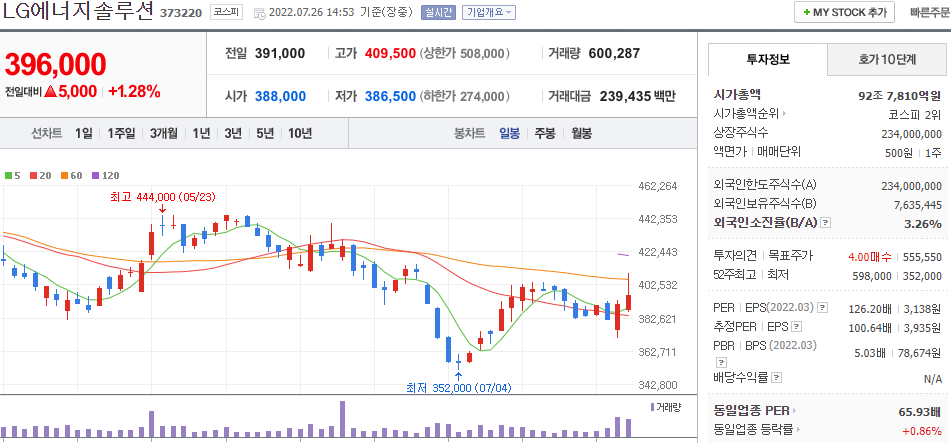This screenshot has height=443, width=951.
Task: Switch to the 투자정보 tab
Action: tap(768, 59)
